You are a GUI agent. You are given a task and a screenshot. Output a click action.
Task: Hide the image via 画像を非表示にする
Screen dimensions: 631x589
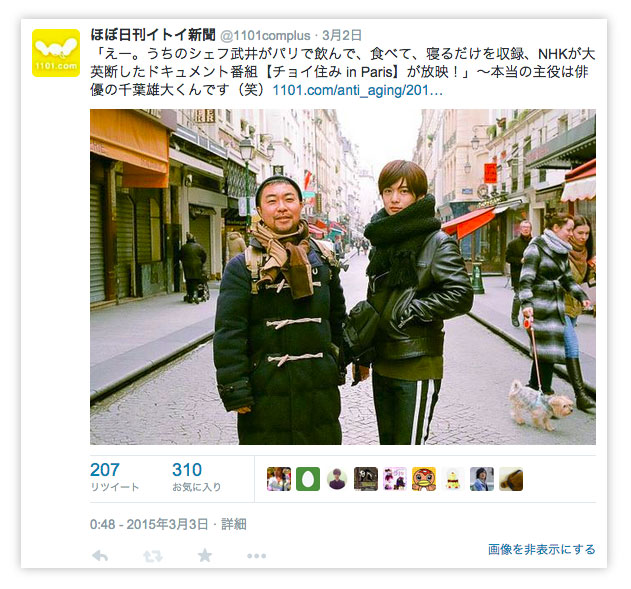tap(542, 549)
